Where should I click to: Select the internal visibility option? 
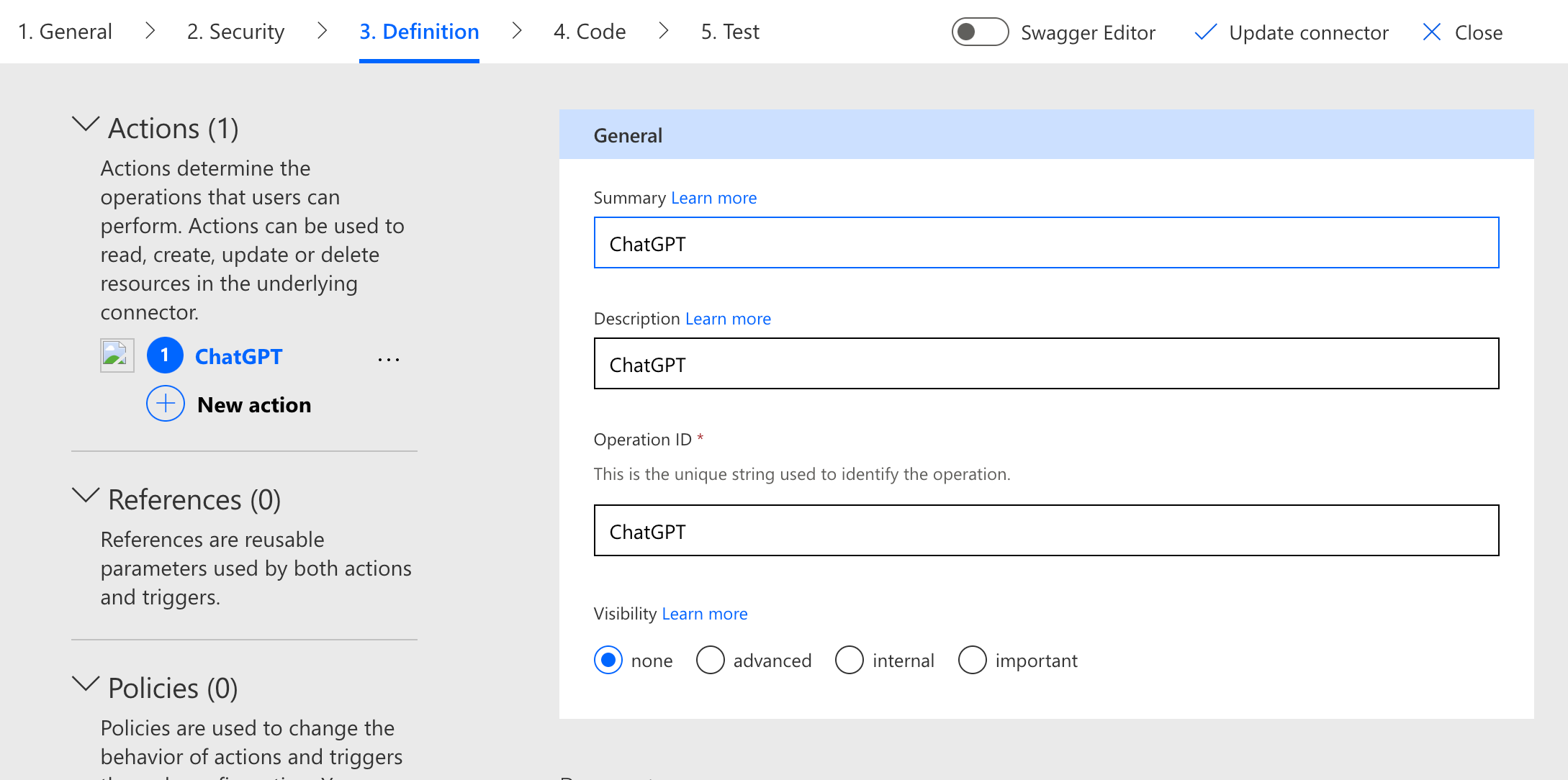point(850,660)
